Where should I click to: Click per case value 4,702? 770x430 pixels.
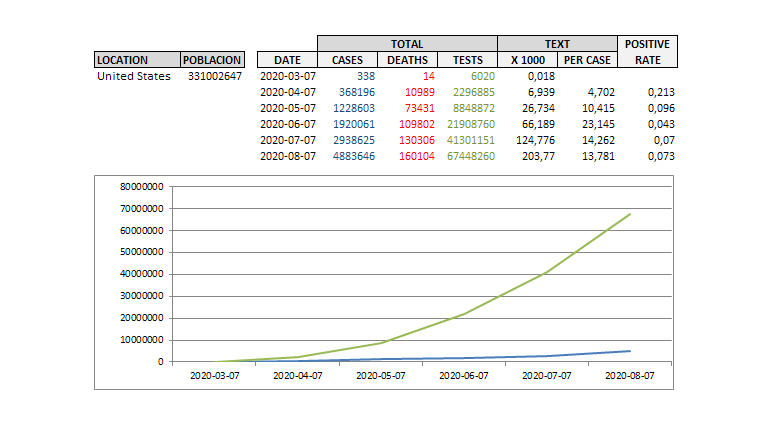point(601,92)
